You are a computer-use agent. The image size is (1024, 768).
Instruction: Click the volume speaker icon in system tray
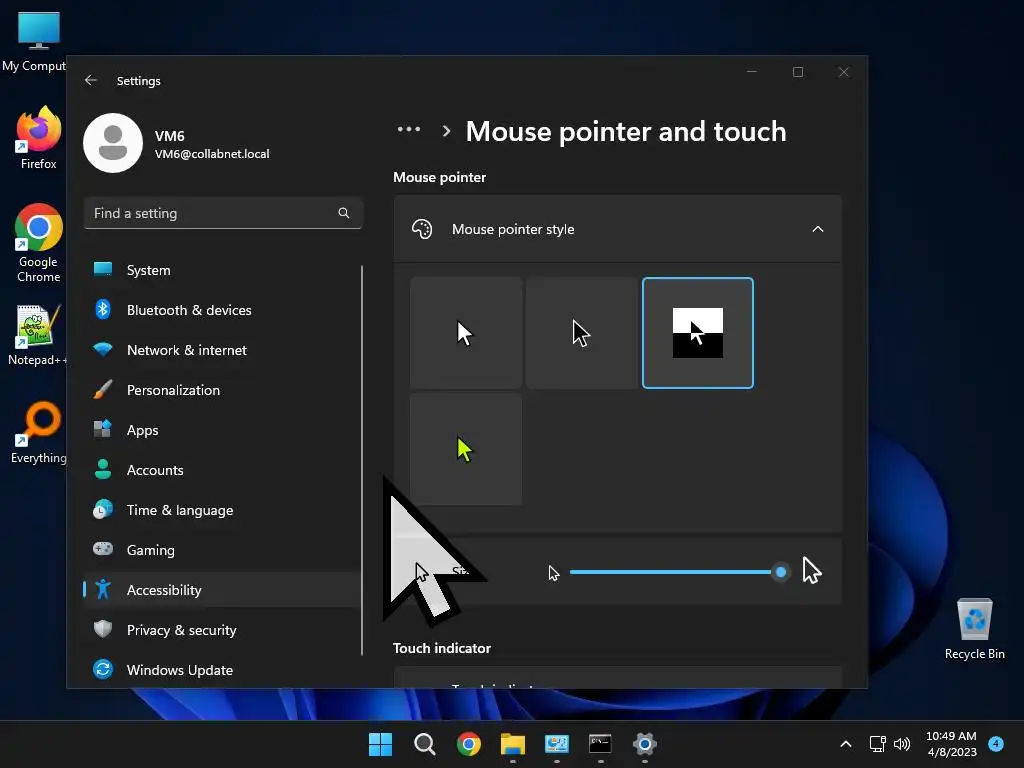point(902,744)
